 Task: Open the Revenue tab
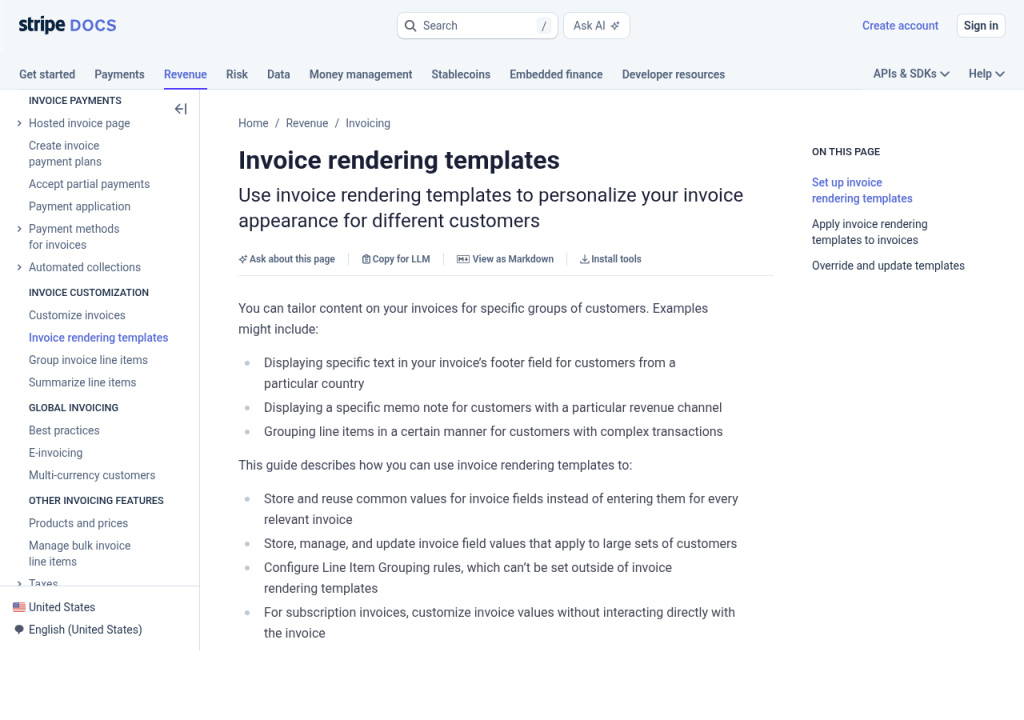coord(185,74)
